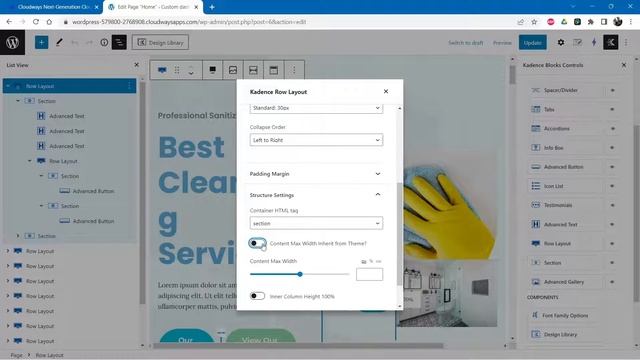Open the editor options three-dot menu
This screenshot has width=640, height=360.
pos(626,42)
